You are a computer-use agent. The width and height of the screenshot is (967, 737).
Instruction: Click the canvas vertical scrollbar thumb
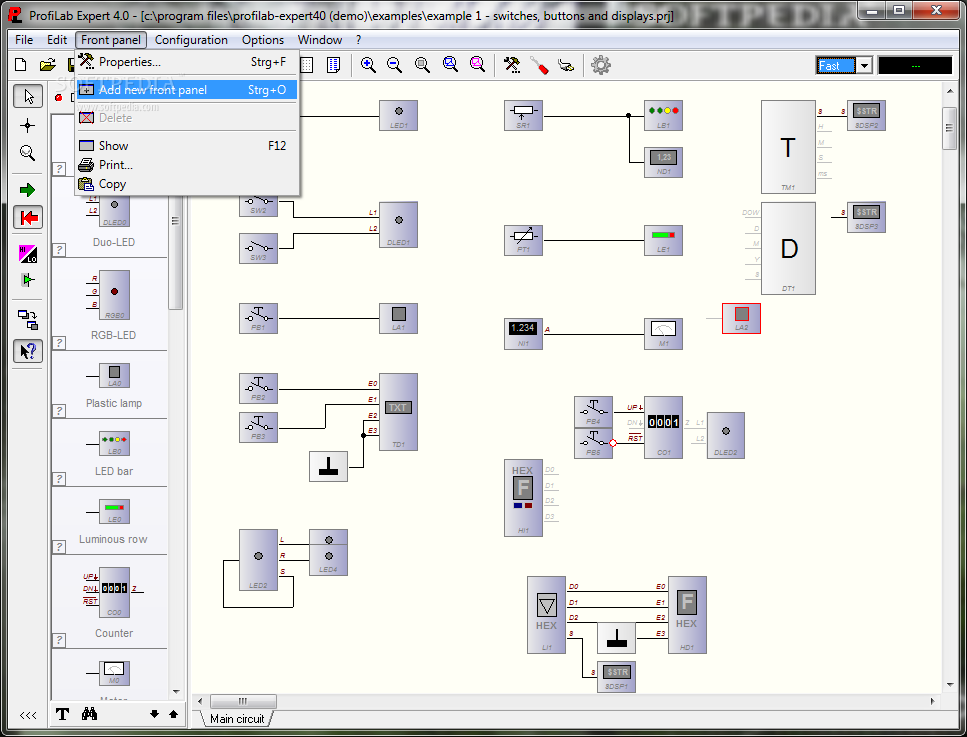(x=950, y=128)
